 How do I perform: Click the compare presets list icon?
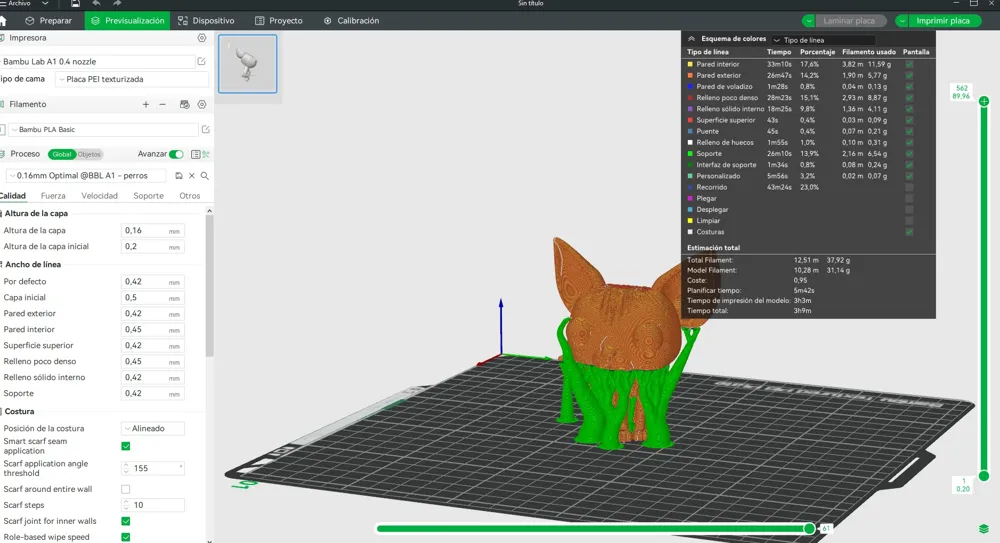196,154
